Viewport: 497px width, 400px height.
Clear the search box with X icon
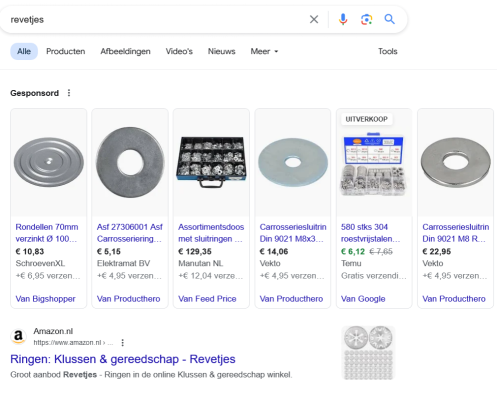[314, 19]
